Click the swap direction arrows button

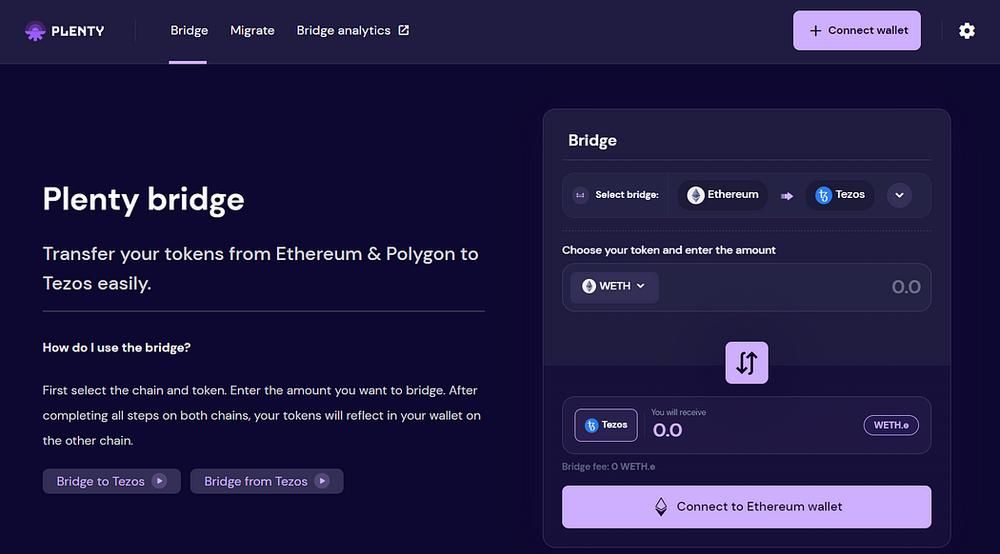[x=746, y=363]
